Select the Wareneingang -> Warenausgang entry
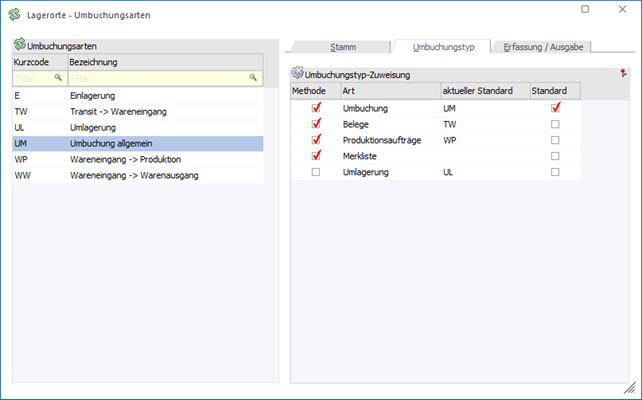 tap(138, 175)
